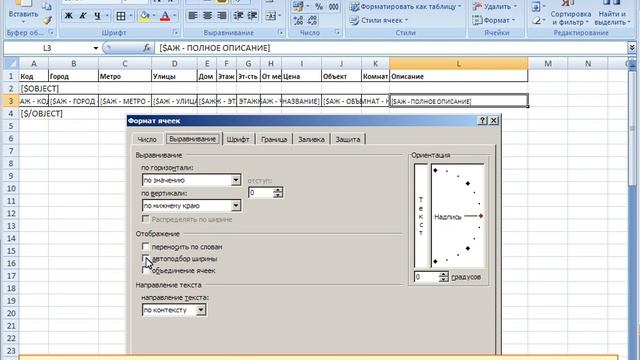Click the copy icon in clipboard group

click(47, 6)
